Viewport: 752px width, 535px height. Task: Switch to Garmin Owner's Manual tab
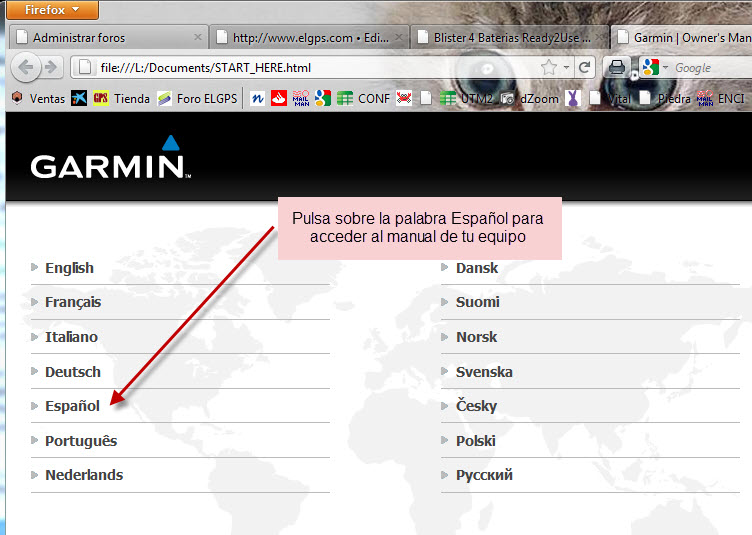(682, 37)
